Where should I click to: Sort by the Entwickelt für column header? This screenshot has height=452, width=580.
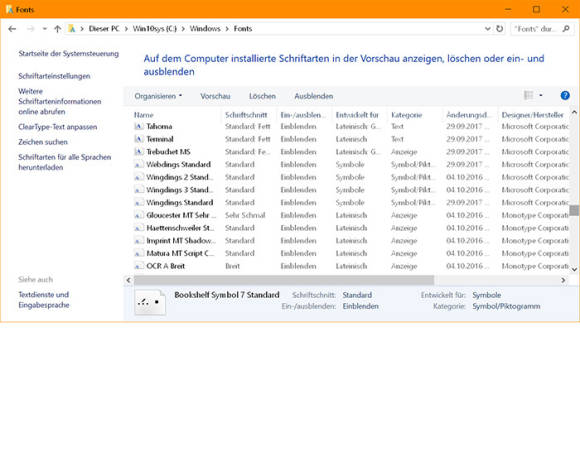click(x=357, y=115)
